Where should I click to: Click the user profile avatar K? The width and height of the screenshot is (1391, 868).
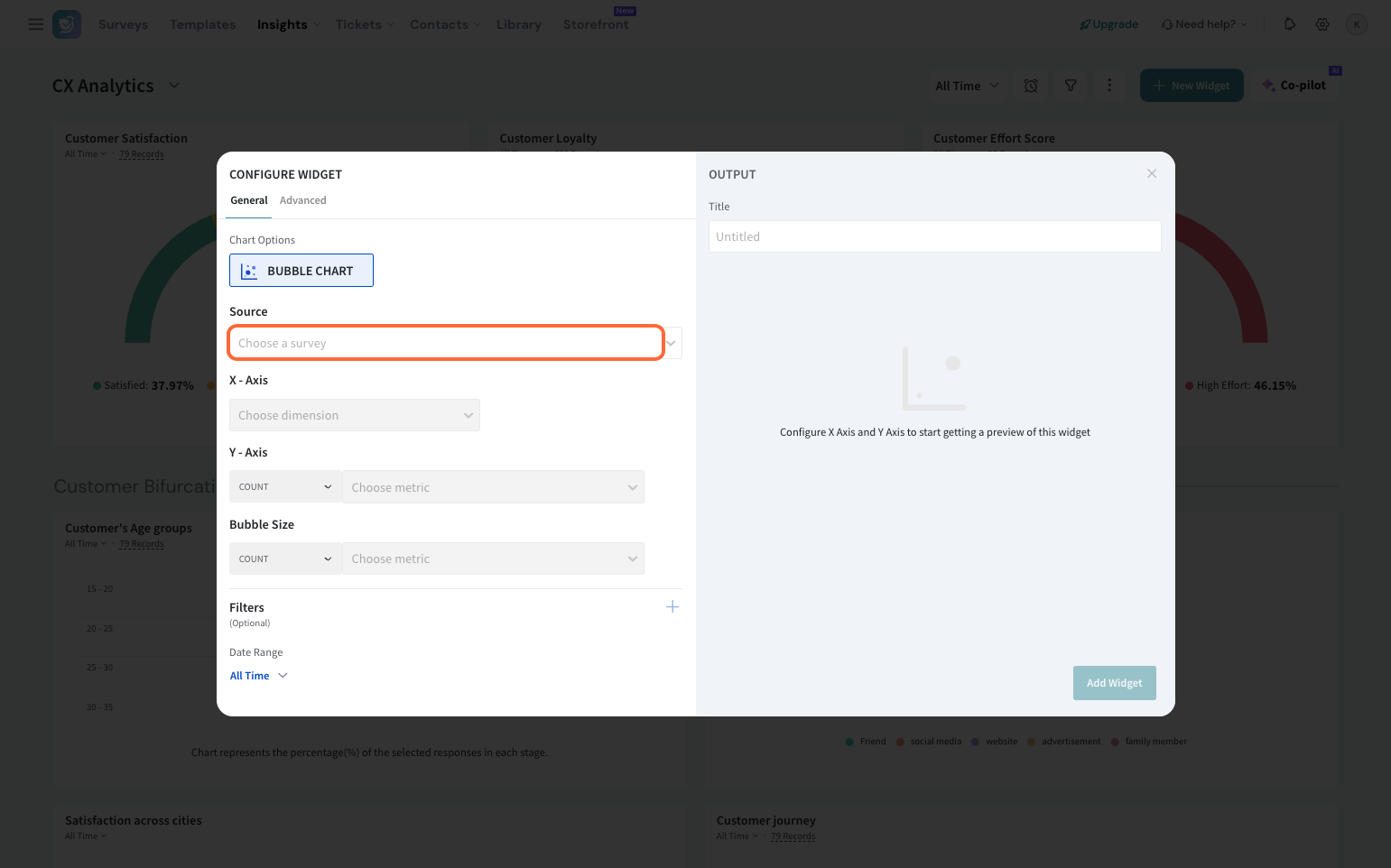[x=1356, y=24]
